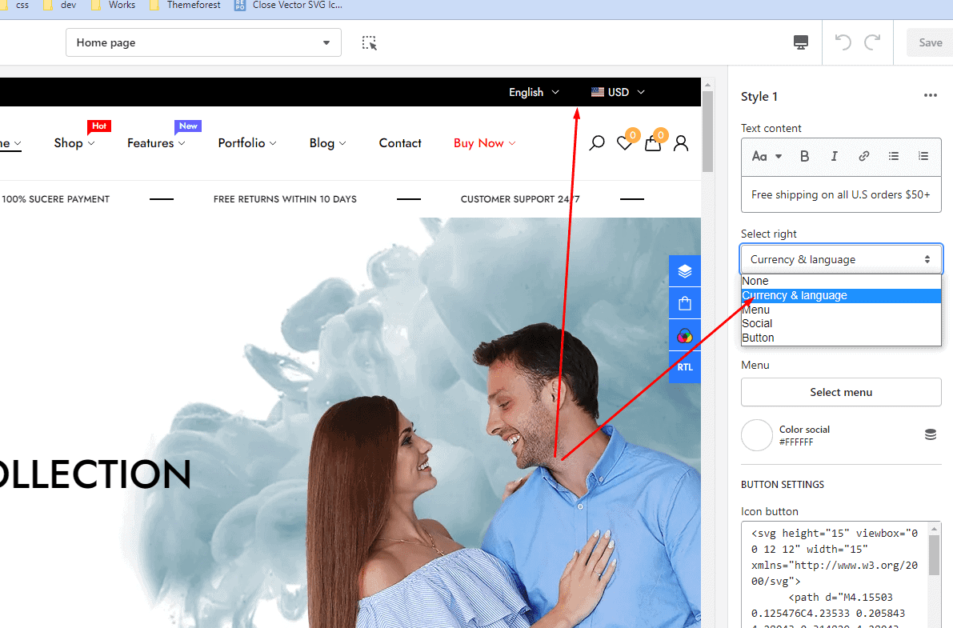Open the Style 1 three-dots menu
Screen dimensions: 953x628
(x=930, y=96)
